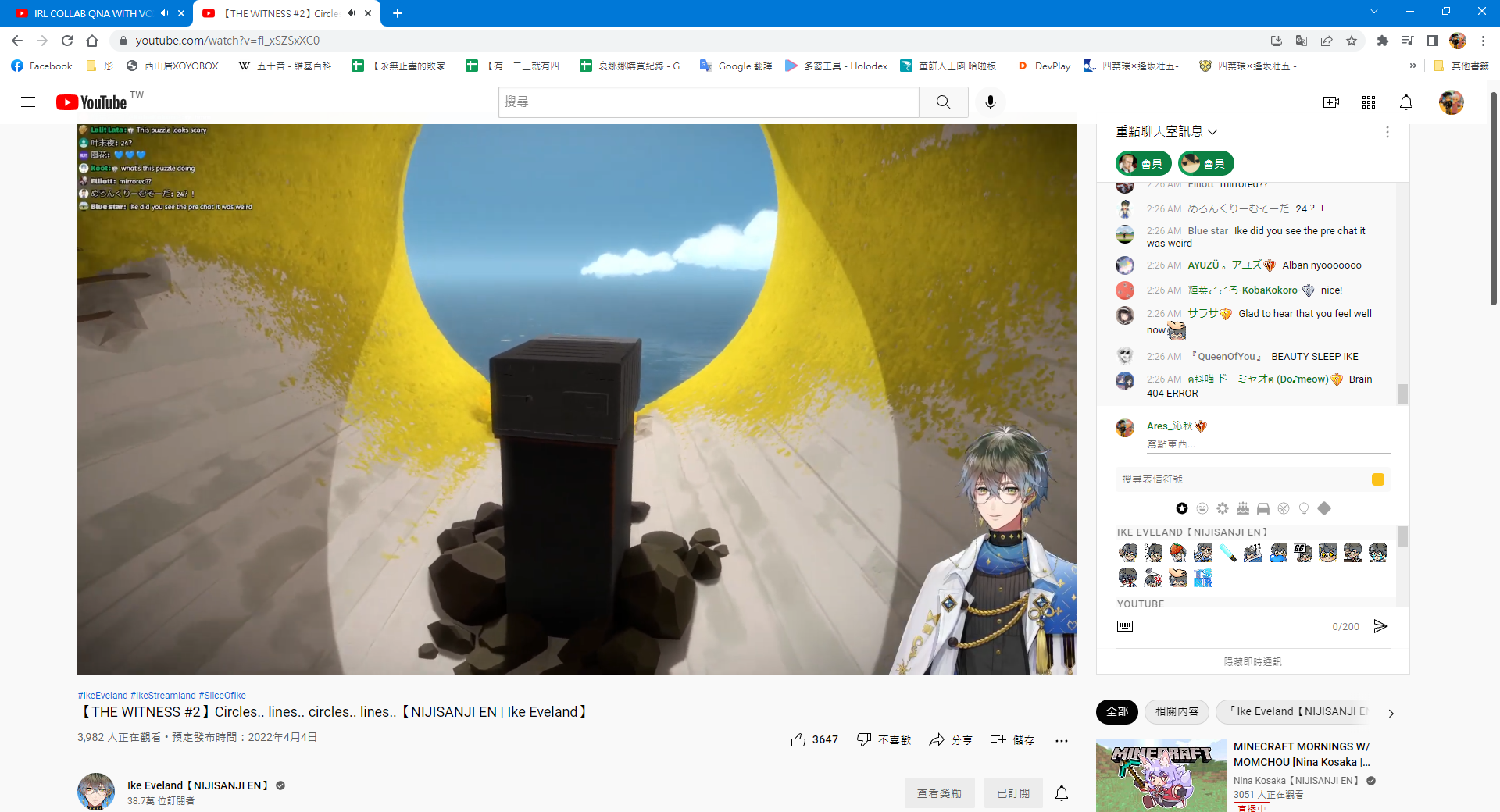The width and height of the screenshot is (1500, 812).
Task: Open a new browser tab
Action: click(398, 13)
